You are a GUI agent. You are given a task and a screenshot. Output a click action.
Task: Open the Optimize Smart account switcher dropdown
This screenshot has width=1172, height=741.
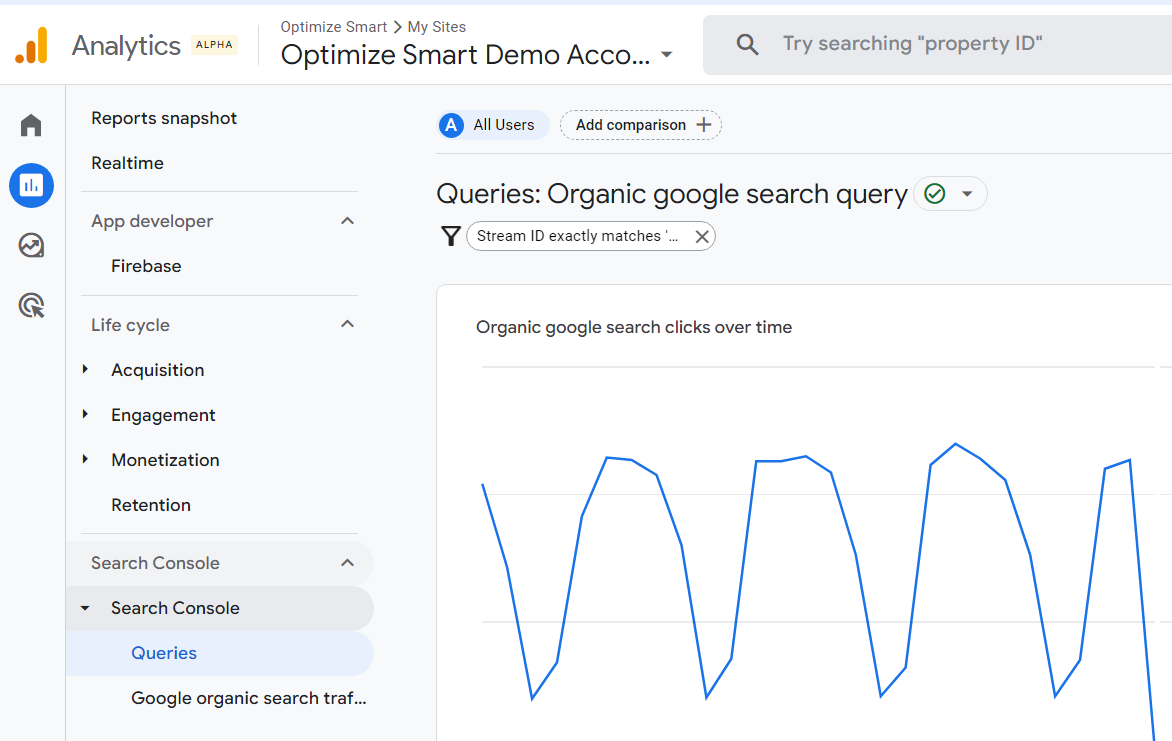[666, 56]
